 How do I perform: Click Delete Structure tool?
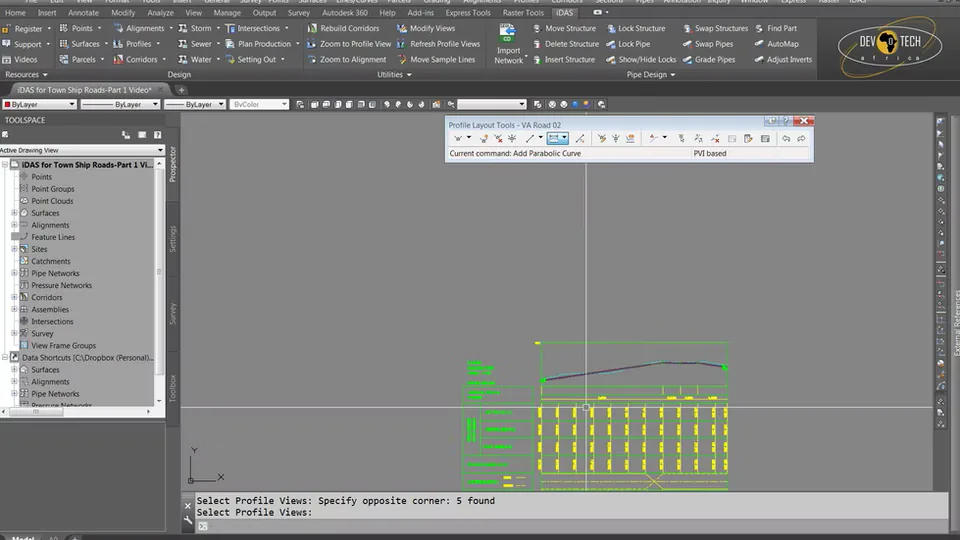point(566,44)
